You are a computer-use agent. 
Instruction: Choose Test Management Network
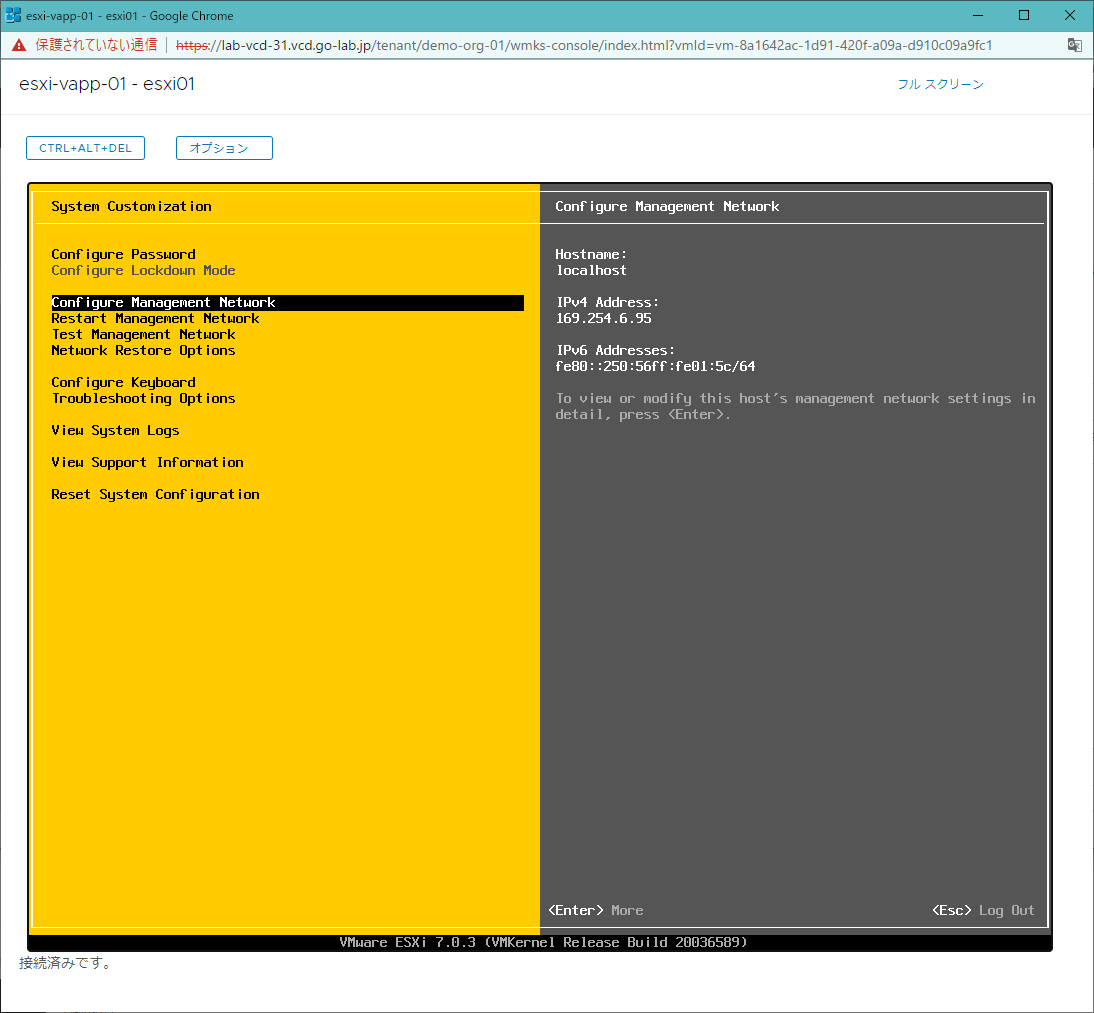pyautogui.click(x=143, y=334)
